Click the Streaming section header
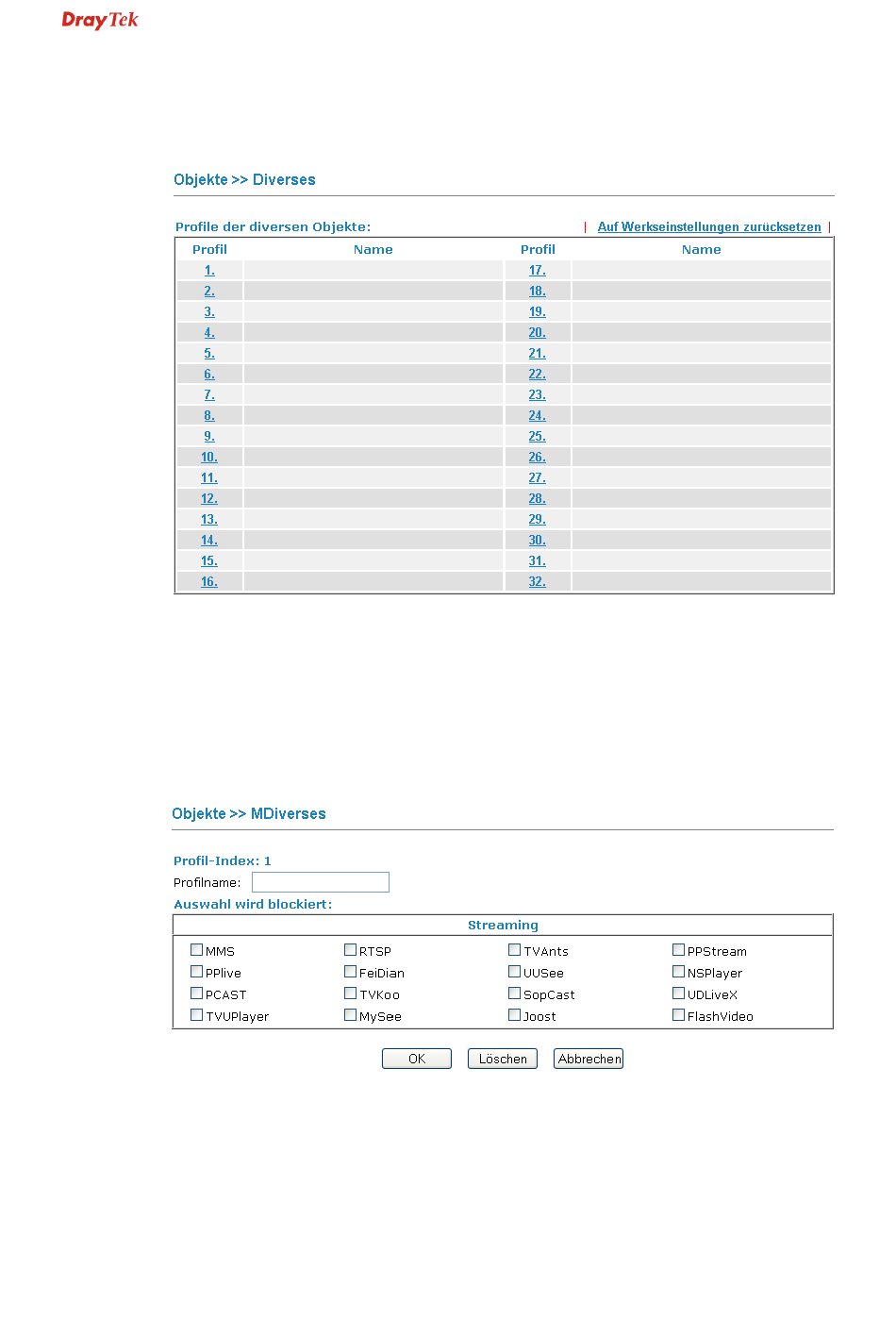The height and width of the screenshot is (1319, 896). click(x=503, y=926)
